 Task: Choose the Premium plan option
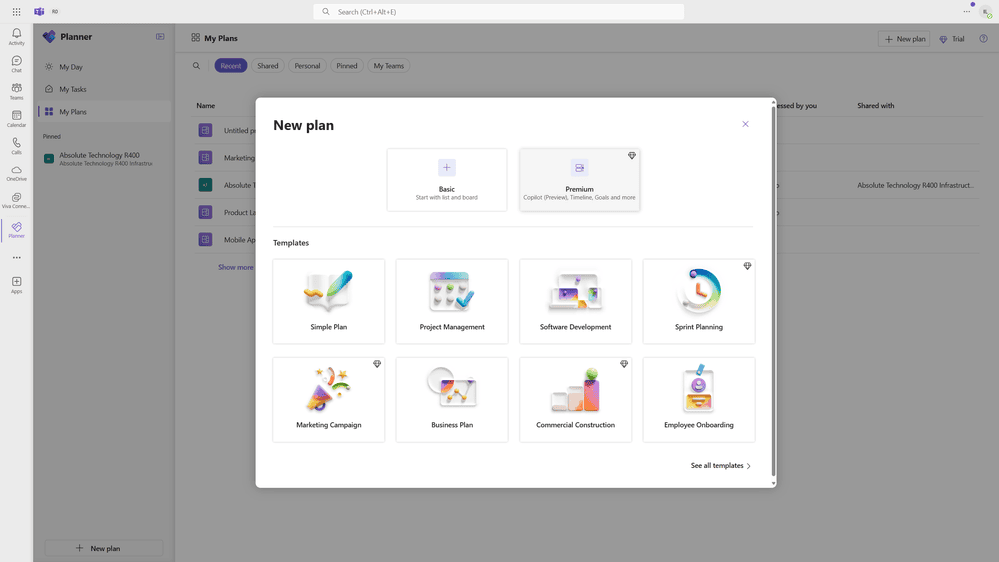point(579,180)
